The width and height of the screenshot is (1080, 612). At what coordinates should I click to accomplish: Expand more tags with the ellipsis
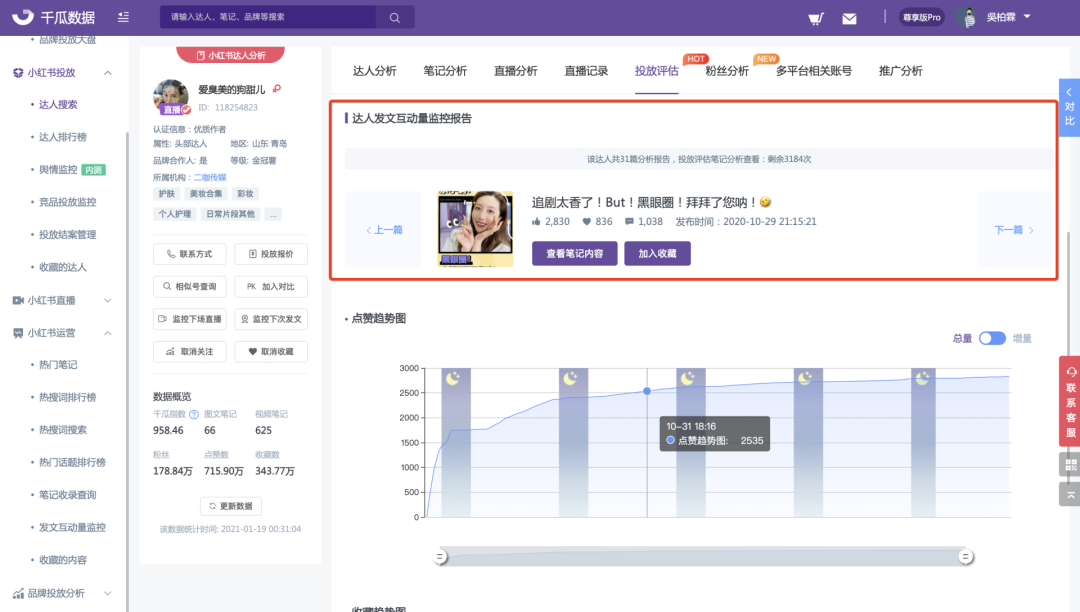coord(273,214)
